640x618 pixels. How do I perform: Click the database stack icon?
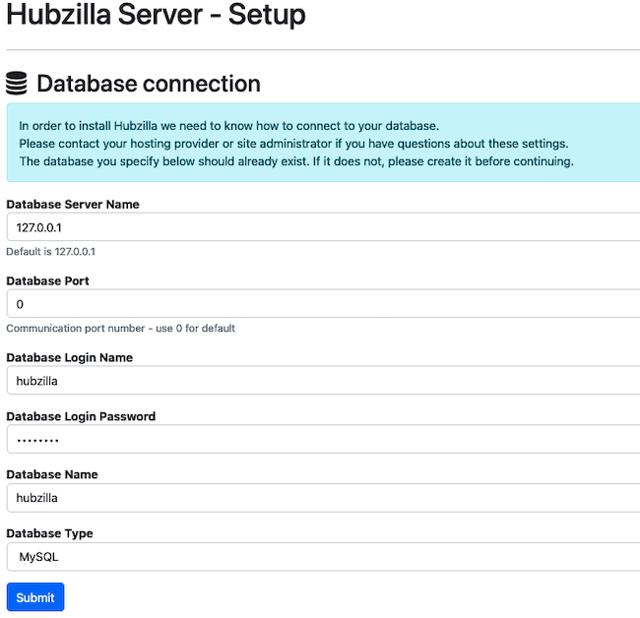tap(17, 84)
